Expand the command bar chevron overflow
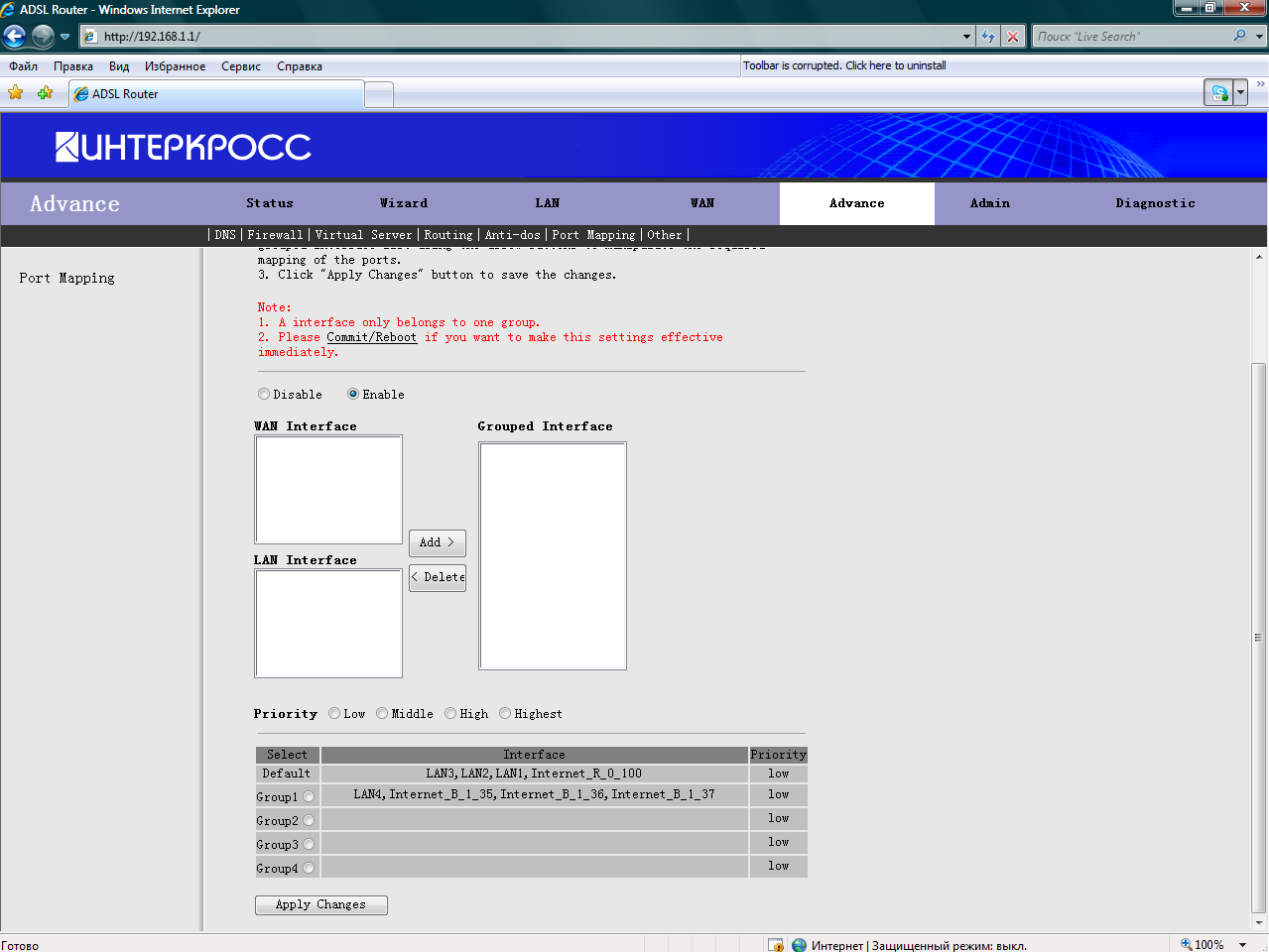The image size is (1269, 952). pyautogui.click(x=1260, y=85)
